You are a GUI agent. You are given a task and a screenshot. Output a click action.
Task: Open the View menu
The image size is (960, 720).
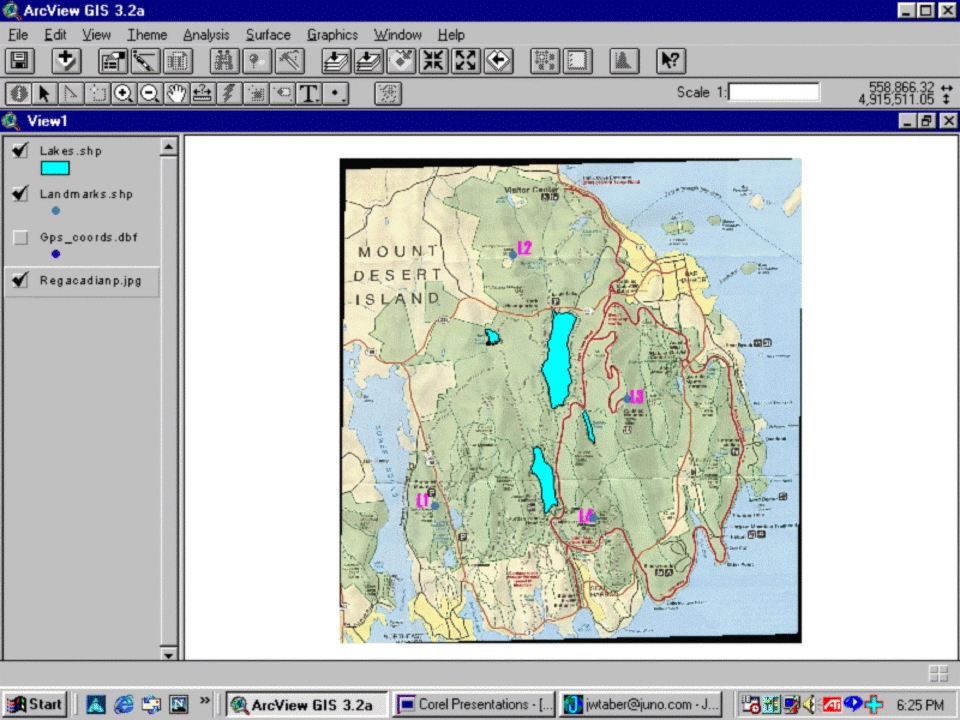point(96,35)
